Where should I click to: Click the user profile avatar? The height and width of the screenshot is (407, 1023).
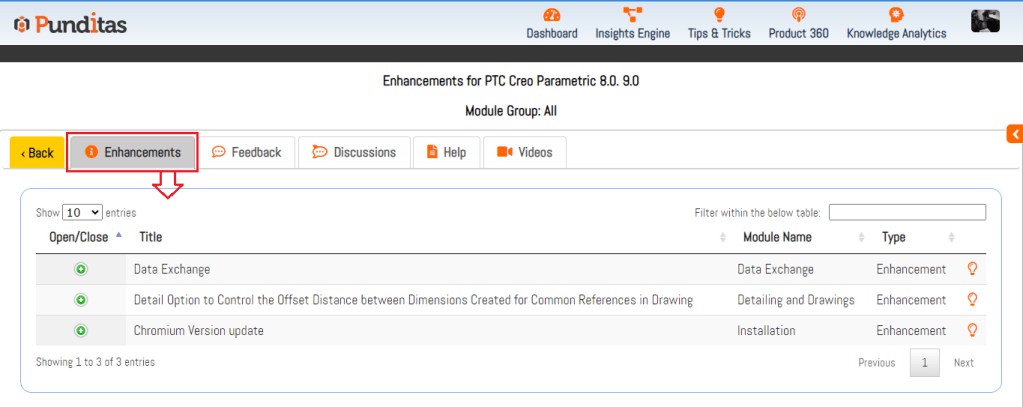pyautogui.click(x=985, y=21)
